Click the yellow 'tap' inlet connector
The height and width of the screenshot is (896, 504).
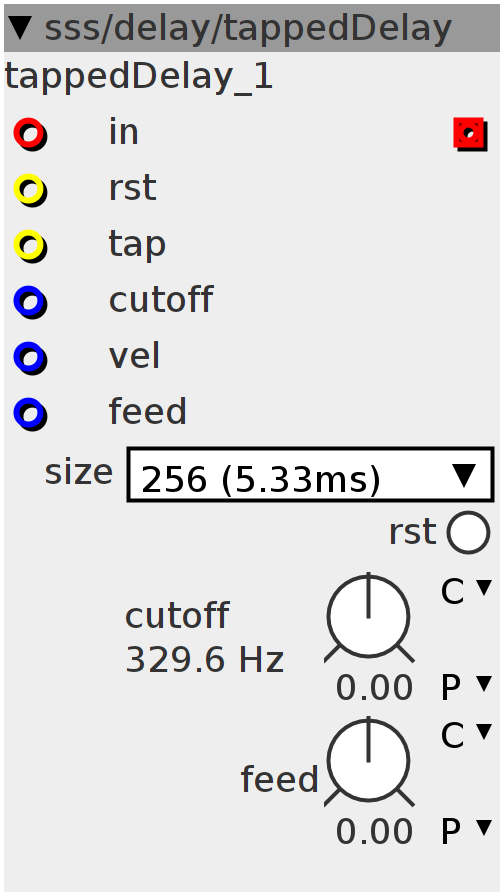pyautogui.click(x=30, y=246)
